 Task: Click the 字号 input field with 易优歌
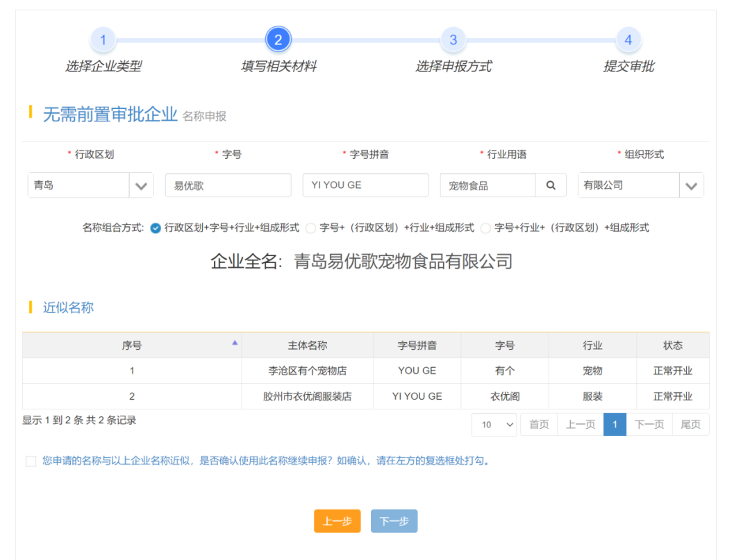tap(228, 185)
